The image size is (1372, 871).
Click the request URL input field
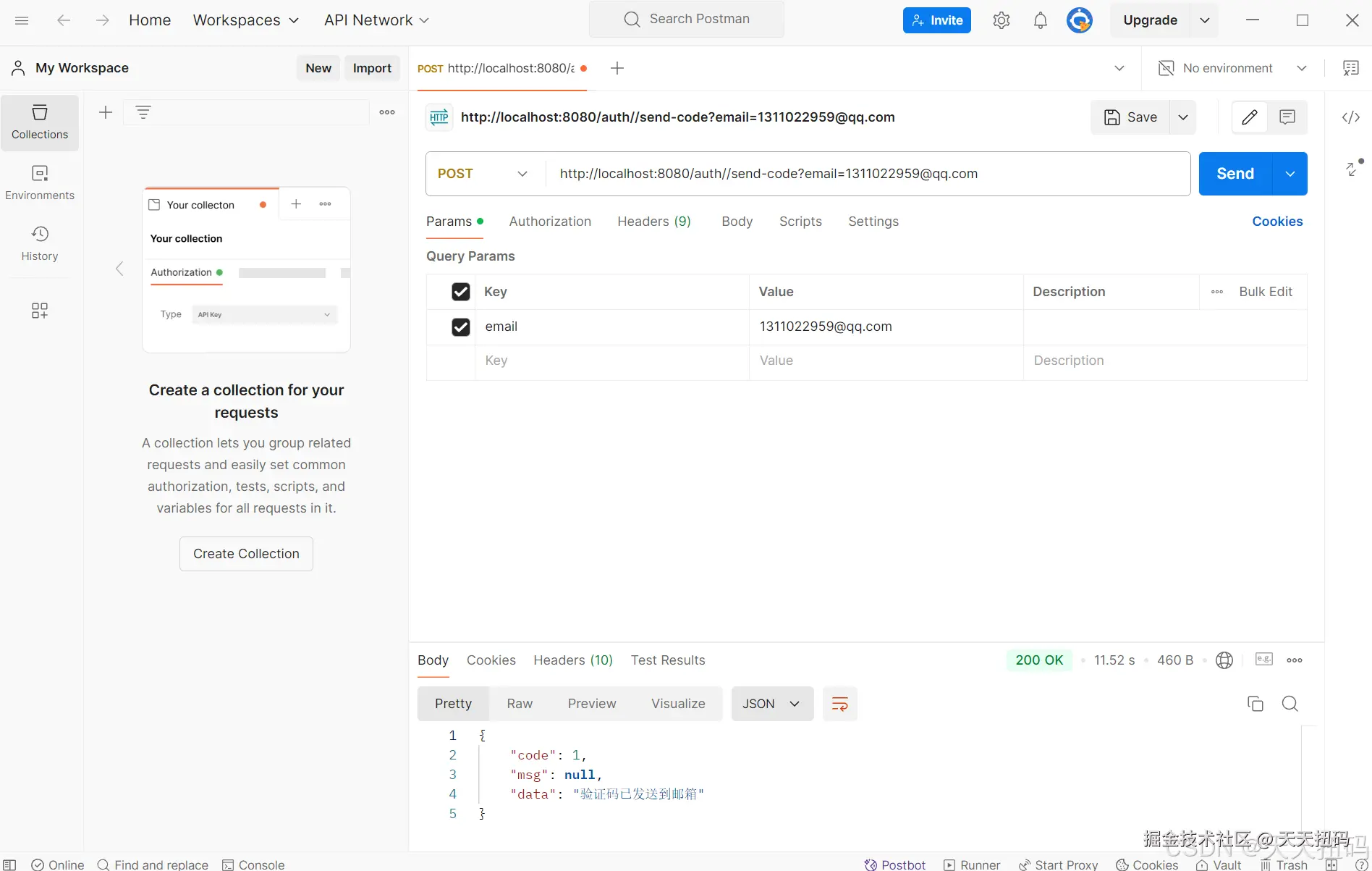pos(868,174)
